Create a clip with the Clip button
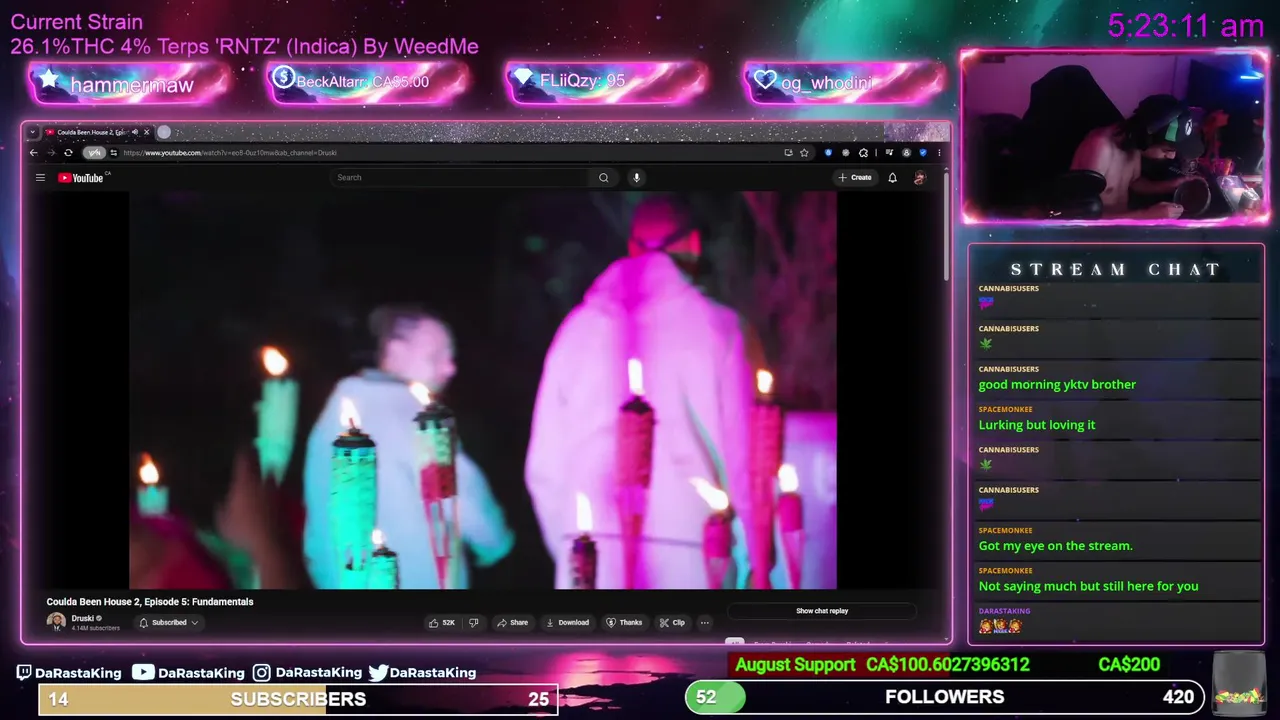 tap(672, 622)
